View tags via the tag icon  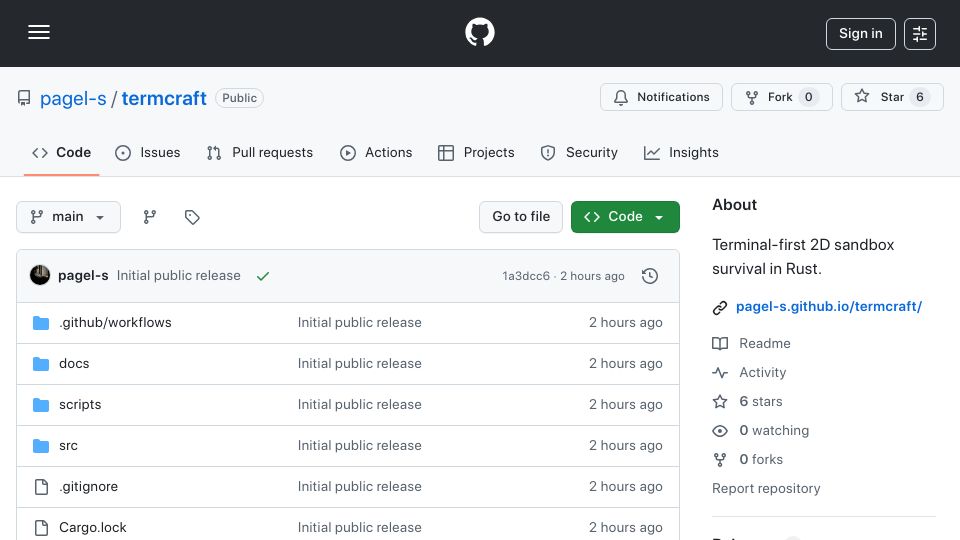(x=192, y=217)
